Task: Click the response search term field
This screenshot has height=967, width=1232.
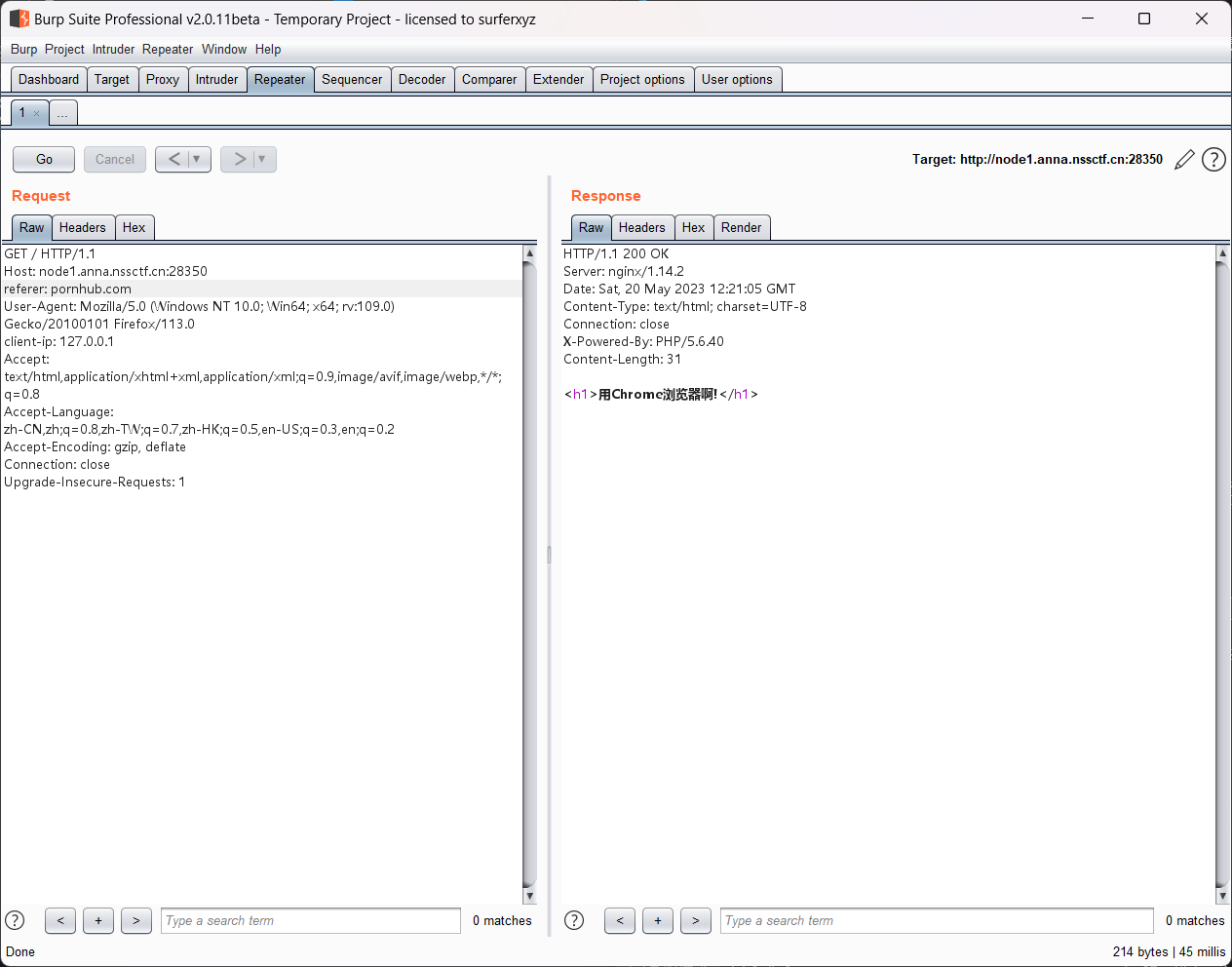Action: [936, 920]
